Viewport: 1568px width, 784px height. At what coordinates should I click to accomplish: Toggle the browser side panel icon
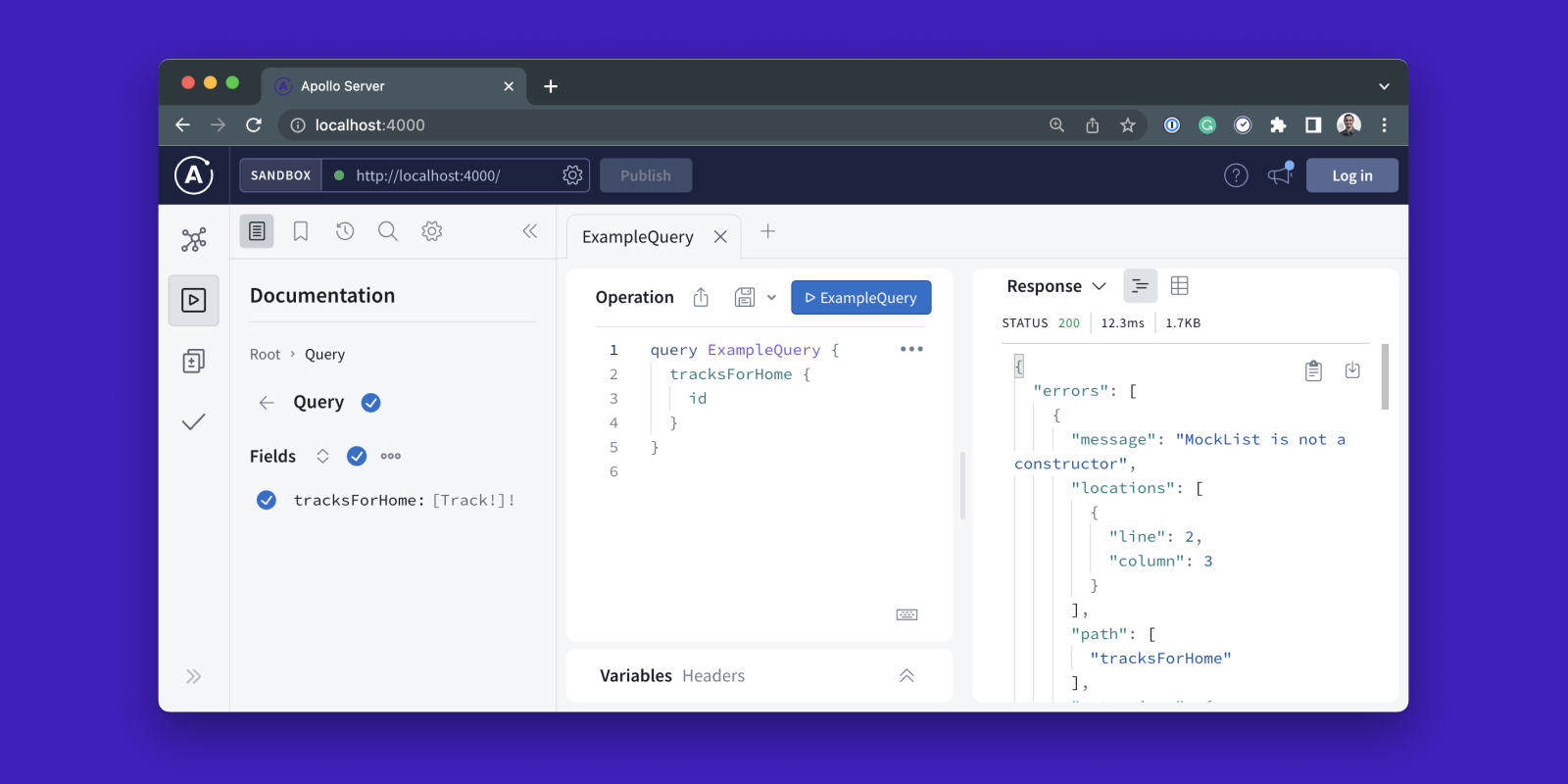[1313, 124]
